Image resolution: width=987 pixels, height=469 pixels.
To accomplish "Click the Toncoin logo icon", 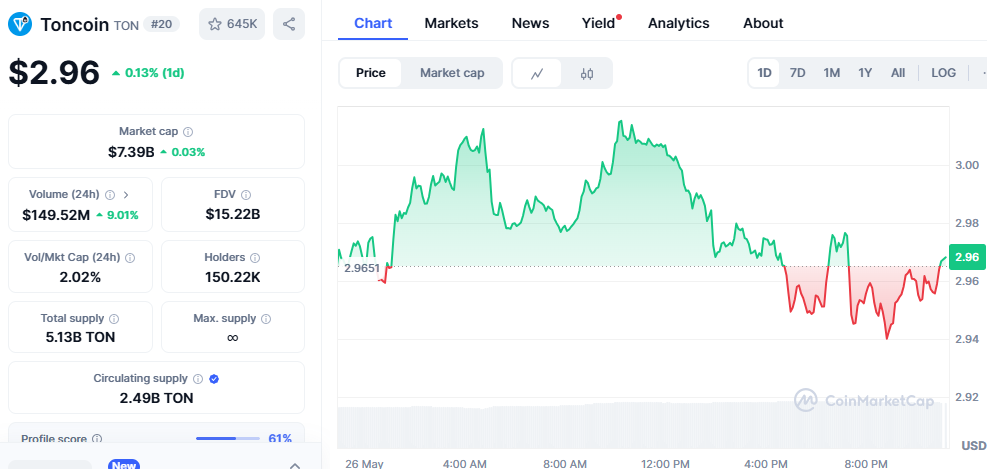I will pos(21,25).
